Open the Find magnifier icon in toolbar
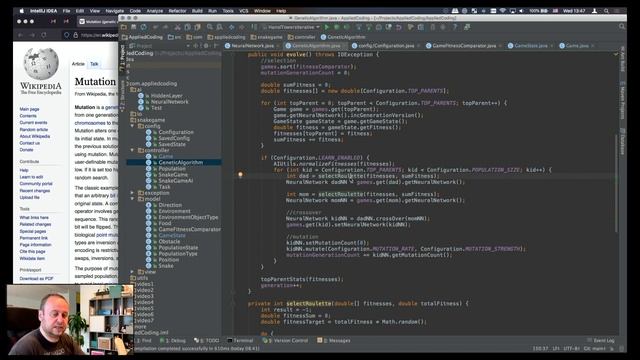The width and height of the screenshot is (640, 360). pos(210,27)
